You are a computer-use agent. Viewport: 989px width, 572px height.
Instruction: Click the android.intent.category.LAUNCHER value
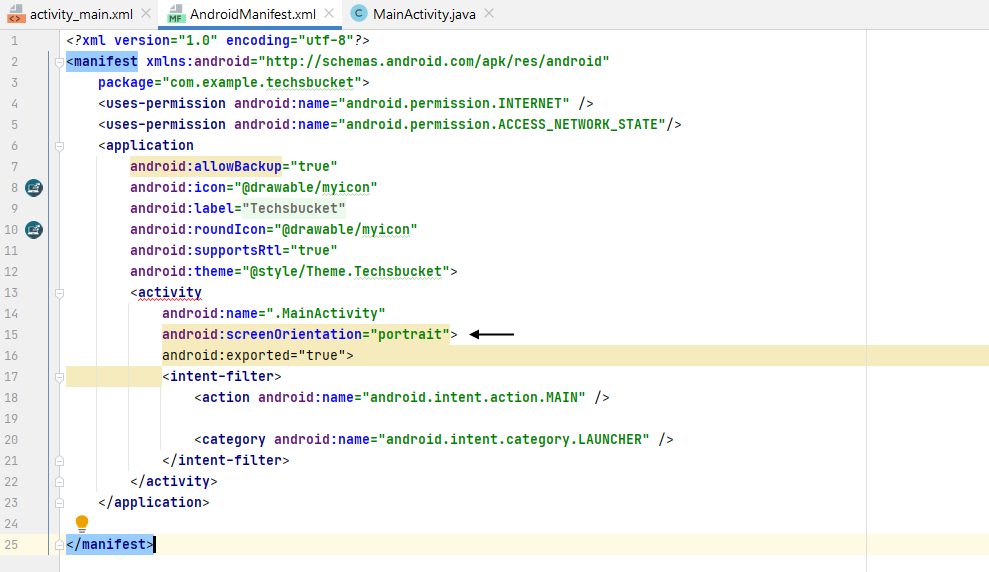point(514,440)
